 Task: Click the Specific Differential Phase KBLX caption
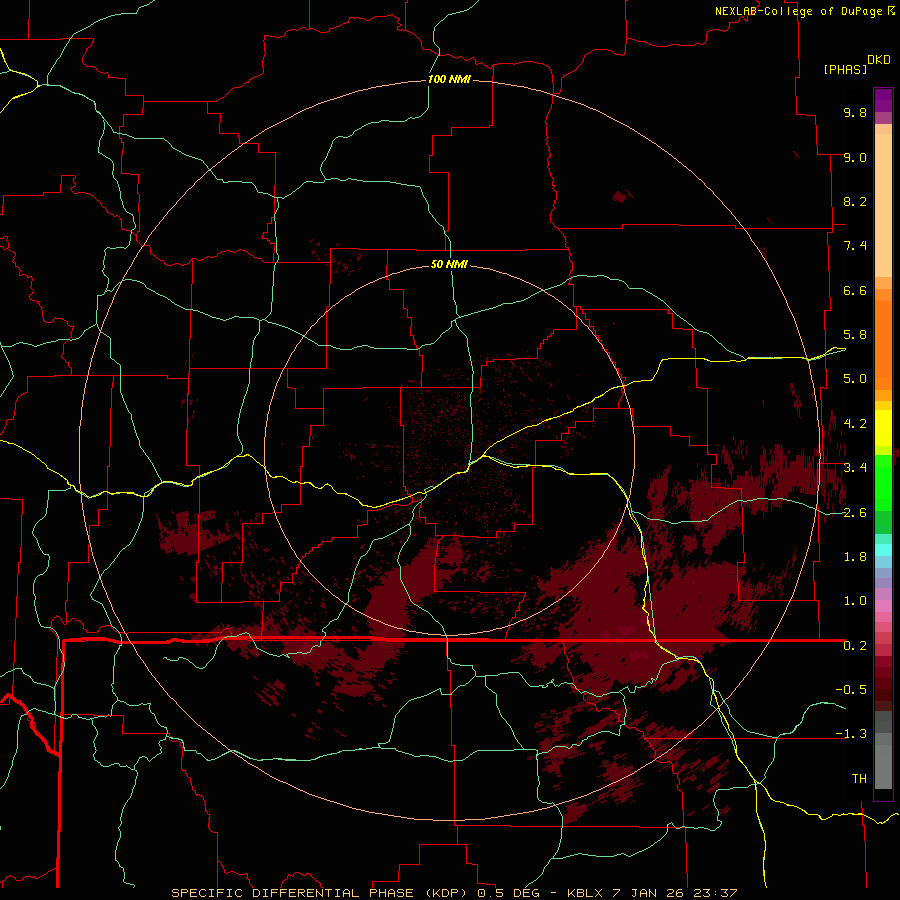[x=454, y=893]
